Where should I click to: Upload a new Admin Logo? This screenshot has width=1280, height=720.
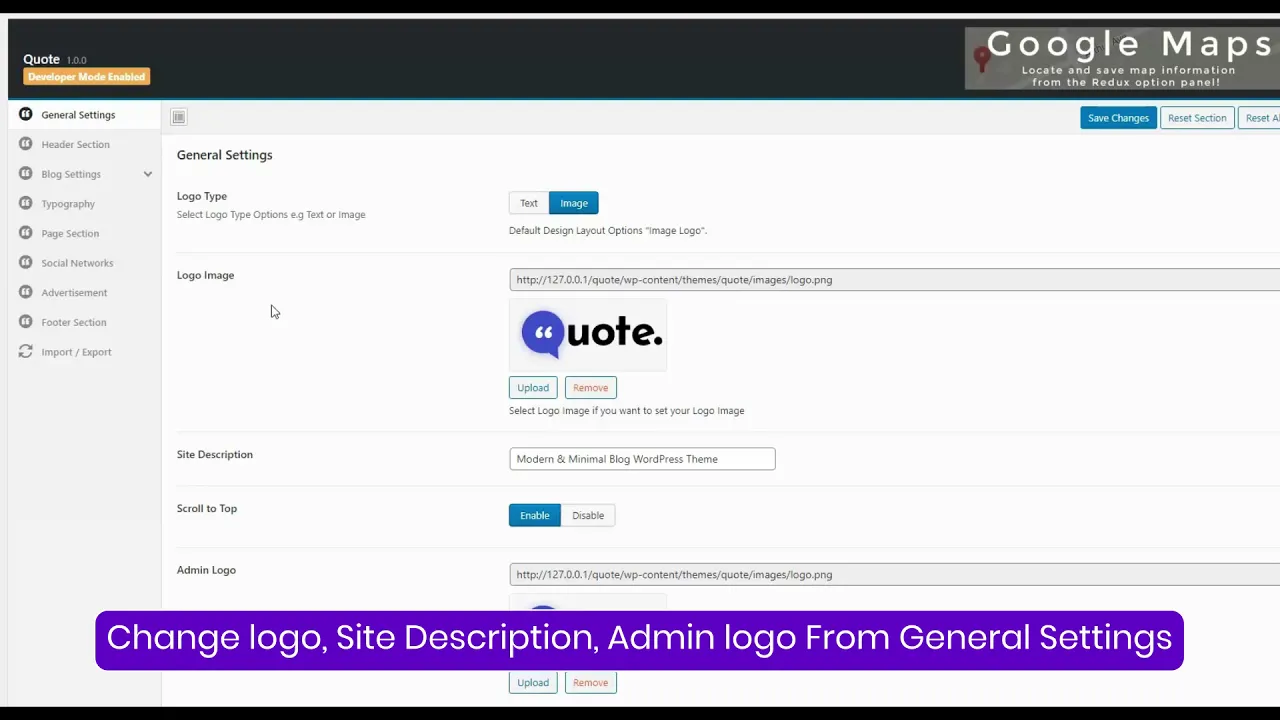pyautogui.click(x=533, y=682)
